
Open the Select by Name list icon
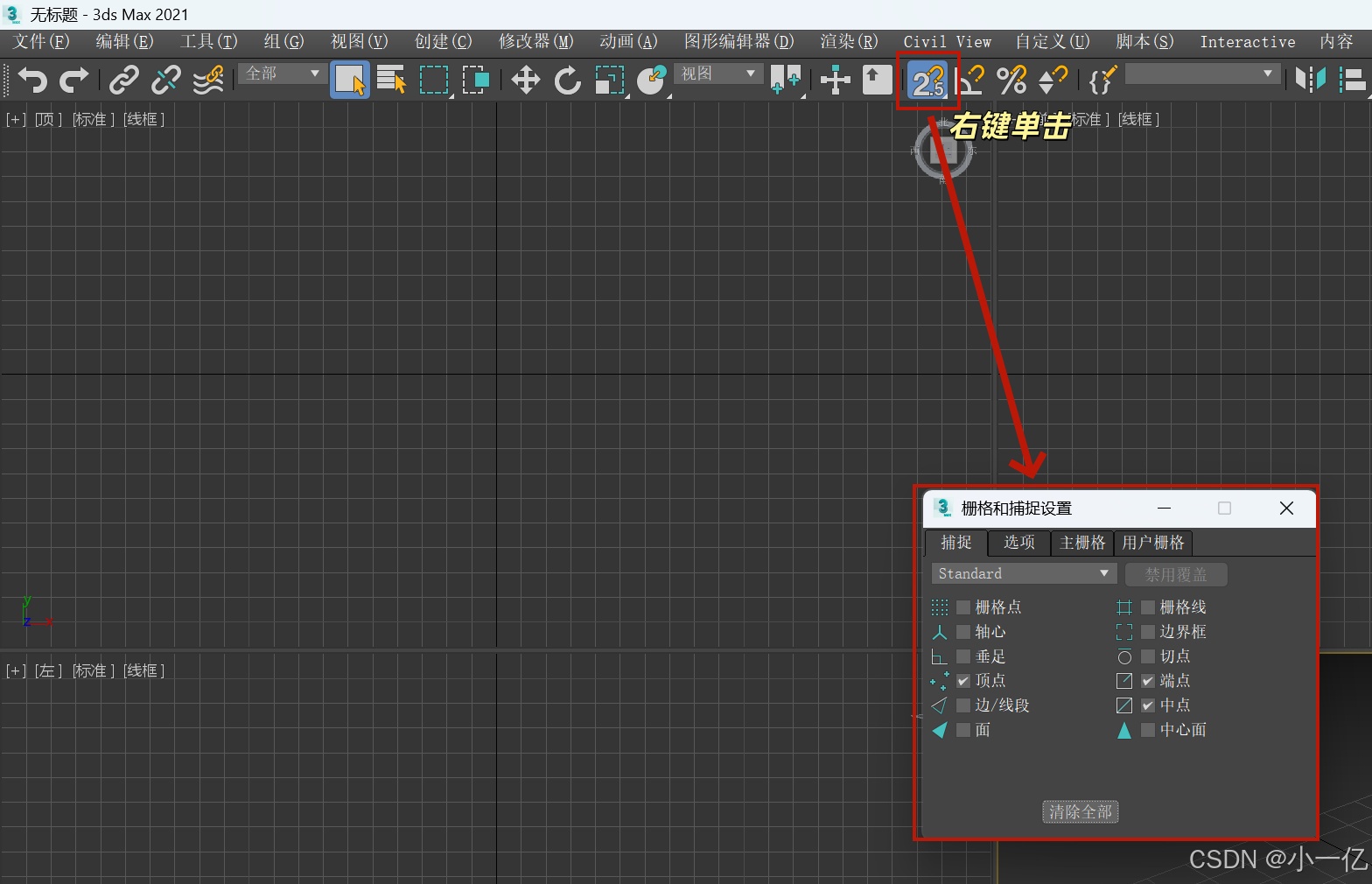392,81
